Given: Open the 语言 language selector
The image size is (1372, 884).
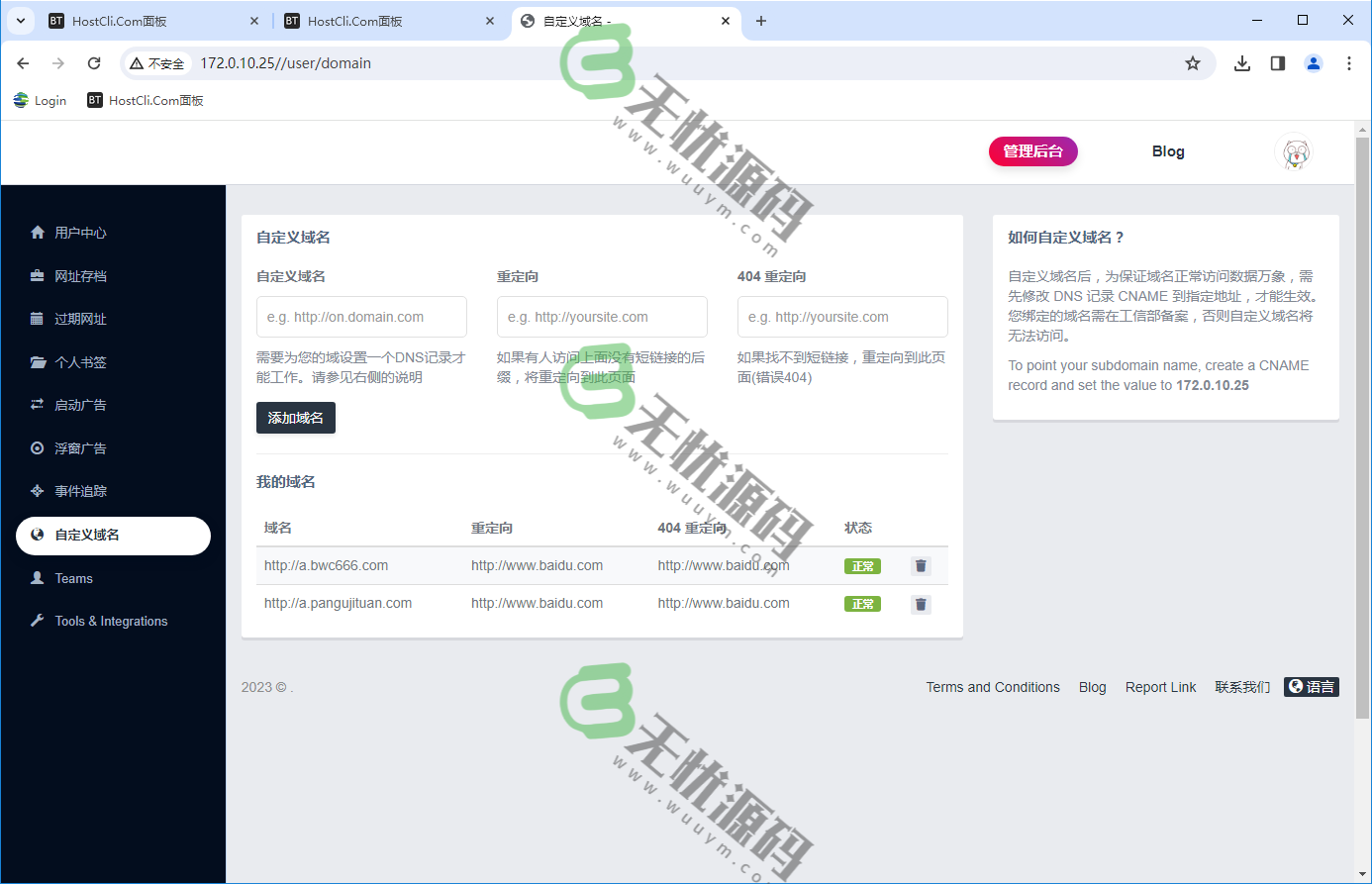Looking at the screenshot, I should [1311, 687].
